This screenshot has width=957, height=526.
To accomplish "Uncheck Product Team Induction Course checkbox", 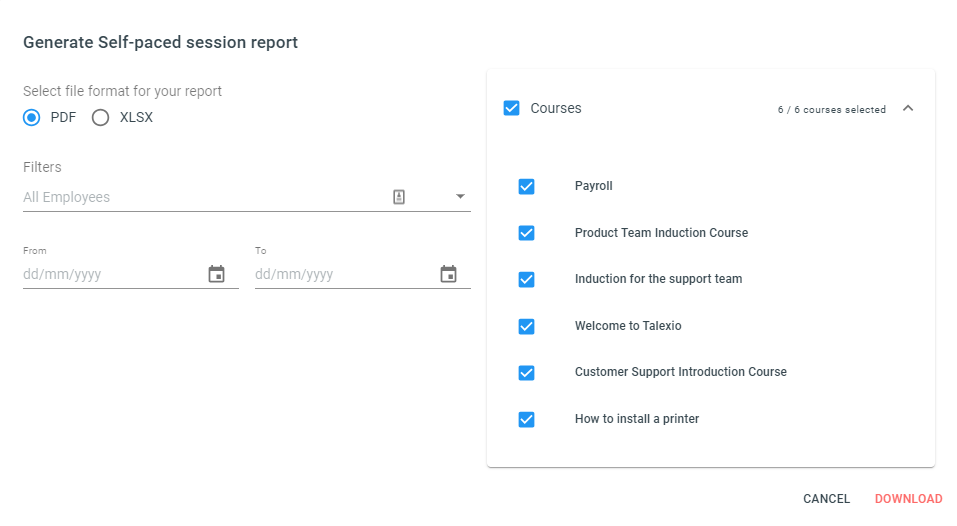I will point(526,233).
